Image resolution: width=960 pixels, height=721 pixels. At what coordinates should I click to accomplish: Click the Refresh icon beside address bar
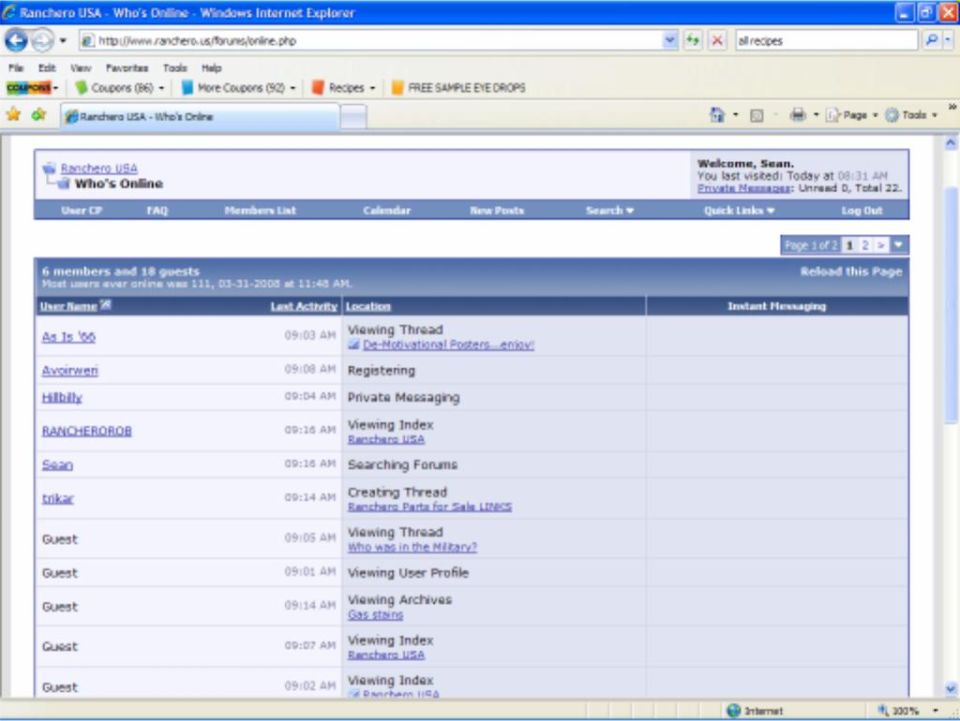[692, 40]
